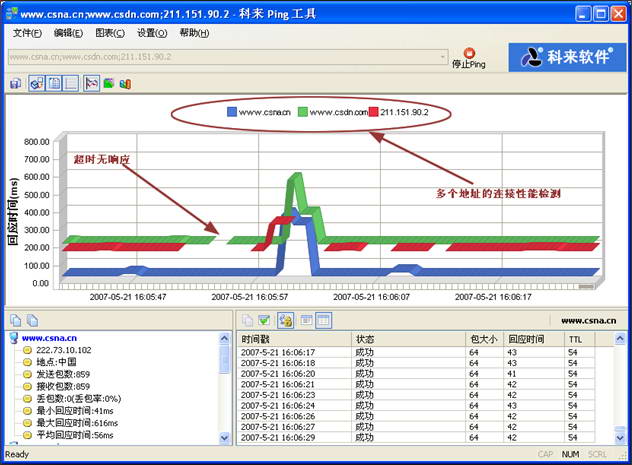This screenshot has height=465, width=632.
Task: Click the second copy icon above host tree
Action: [x=32, y=320]
